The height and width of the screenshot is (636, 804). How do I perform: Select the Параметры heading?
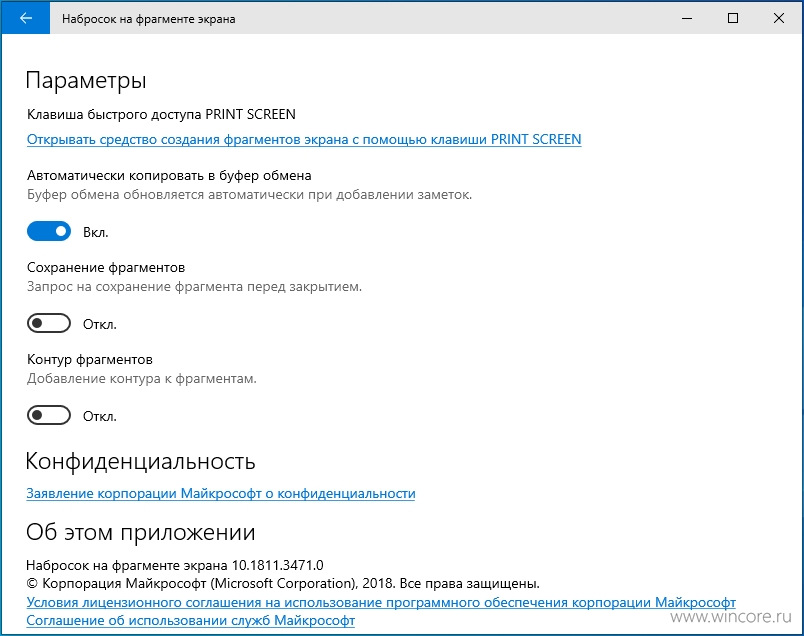point(86,81)
